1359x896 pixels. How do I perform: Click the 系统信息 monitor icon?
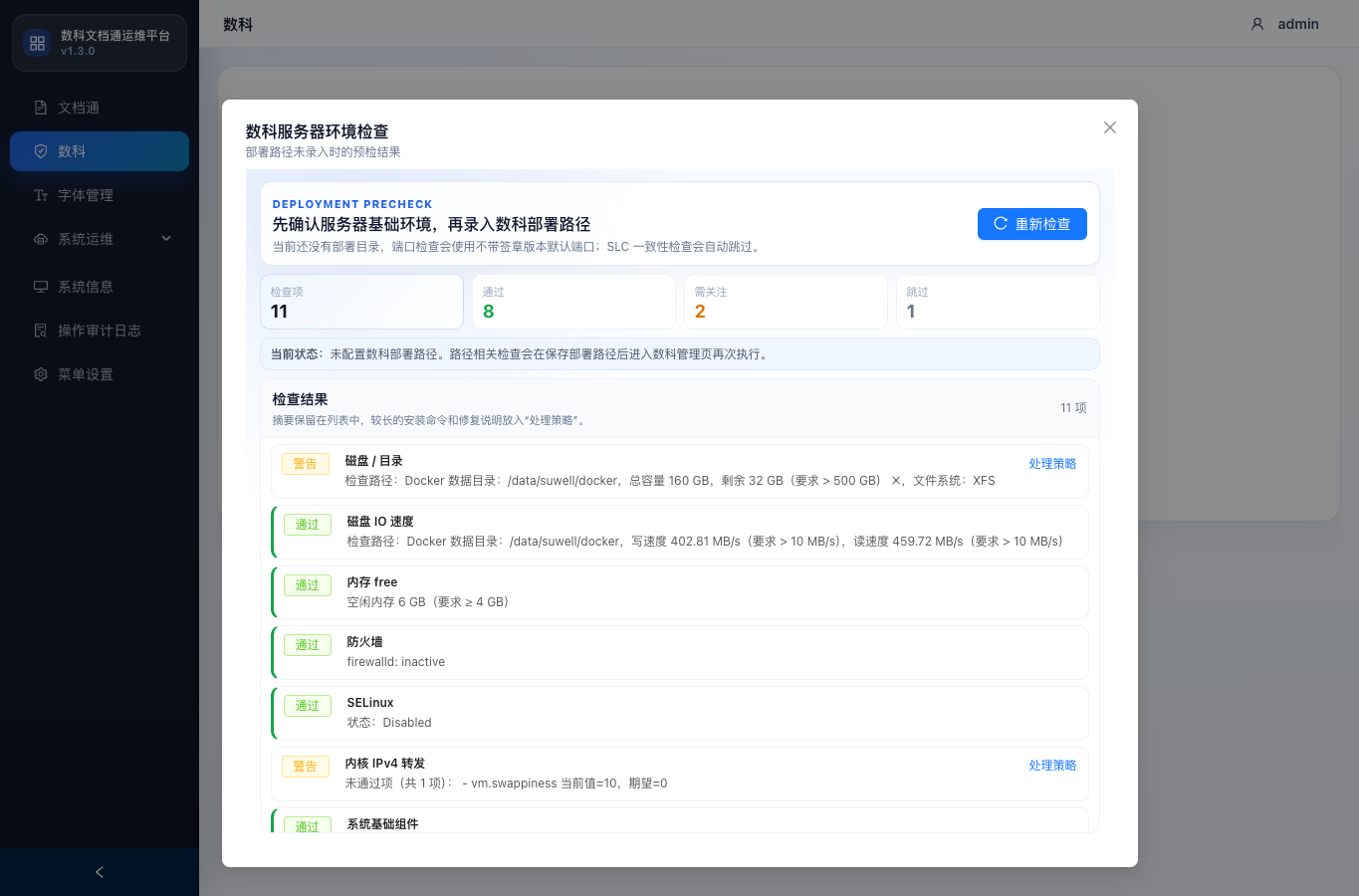click(x=41, y=287)
